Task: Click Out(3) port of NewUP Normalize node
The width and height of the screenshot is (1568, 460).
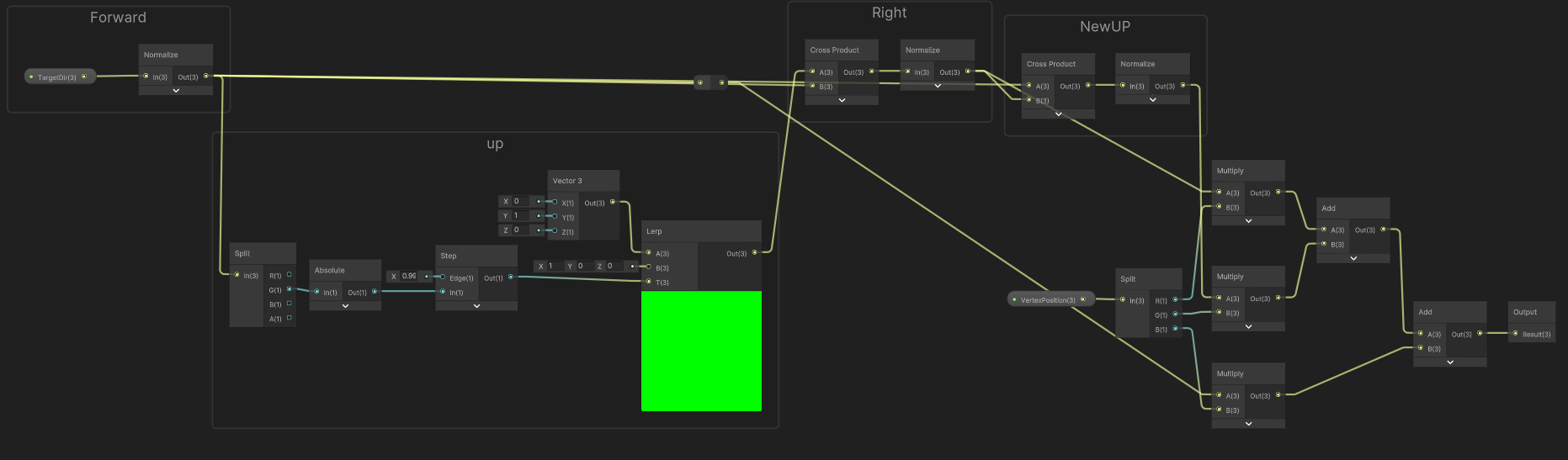Action: point(1183,86)
